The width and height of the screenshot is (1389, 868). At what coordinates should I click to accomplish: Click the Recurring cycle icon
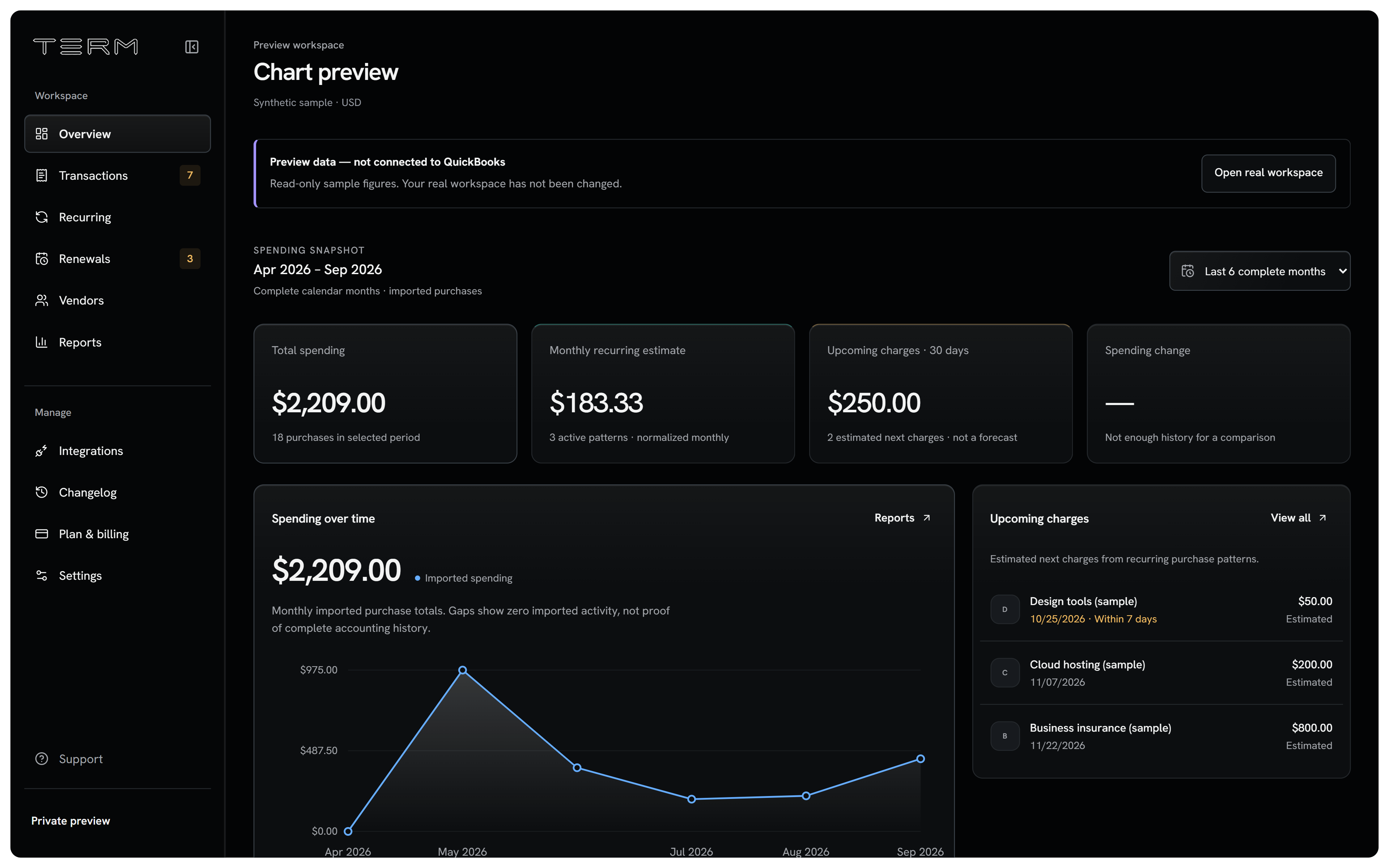pyautogui.click(x=41, y=217)
